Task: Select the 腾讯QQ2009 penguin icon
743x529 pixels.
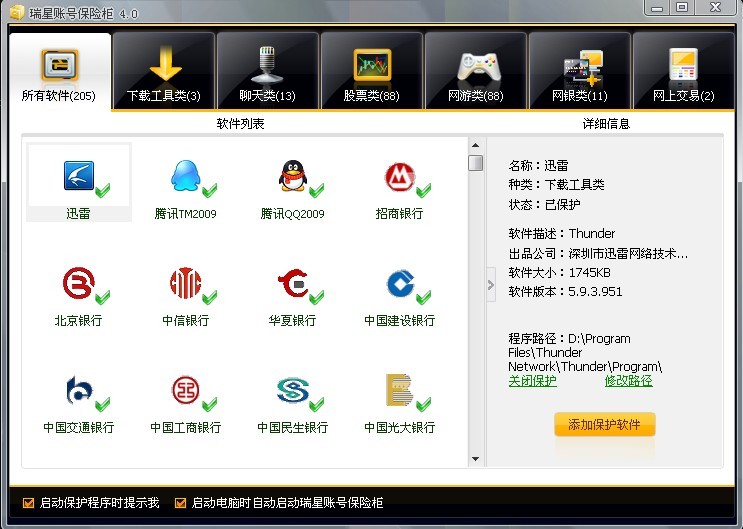Action: click(x=293, y=175)
